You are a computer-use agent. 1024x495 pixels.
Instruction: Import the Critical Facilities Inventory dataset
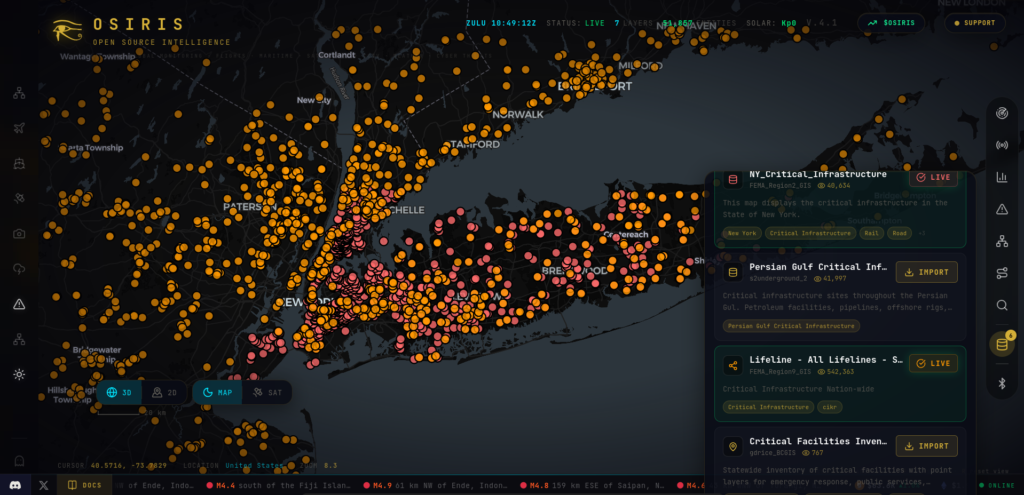927,446
